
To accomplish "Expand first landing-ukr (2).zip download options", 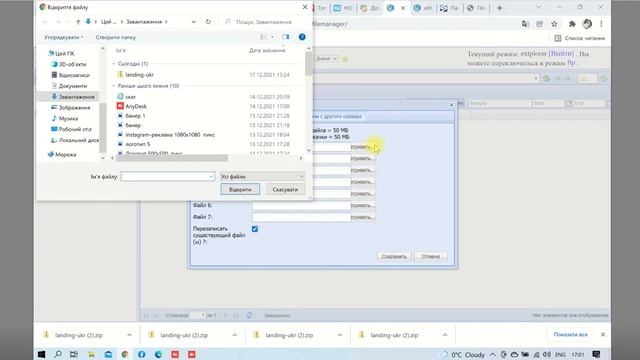I will (x=129, y=335).
